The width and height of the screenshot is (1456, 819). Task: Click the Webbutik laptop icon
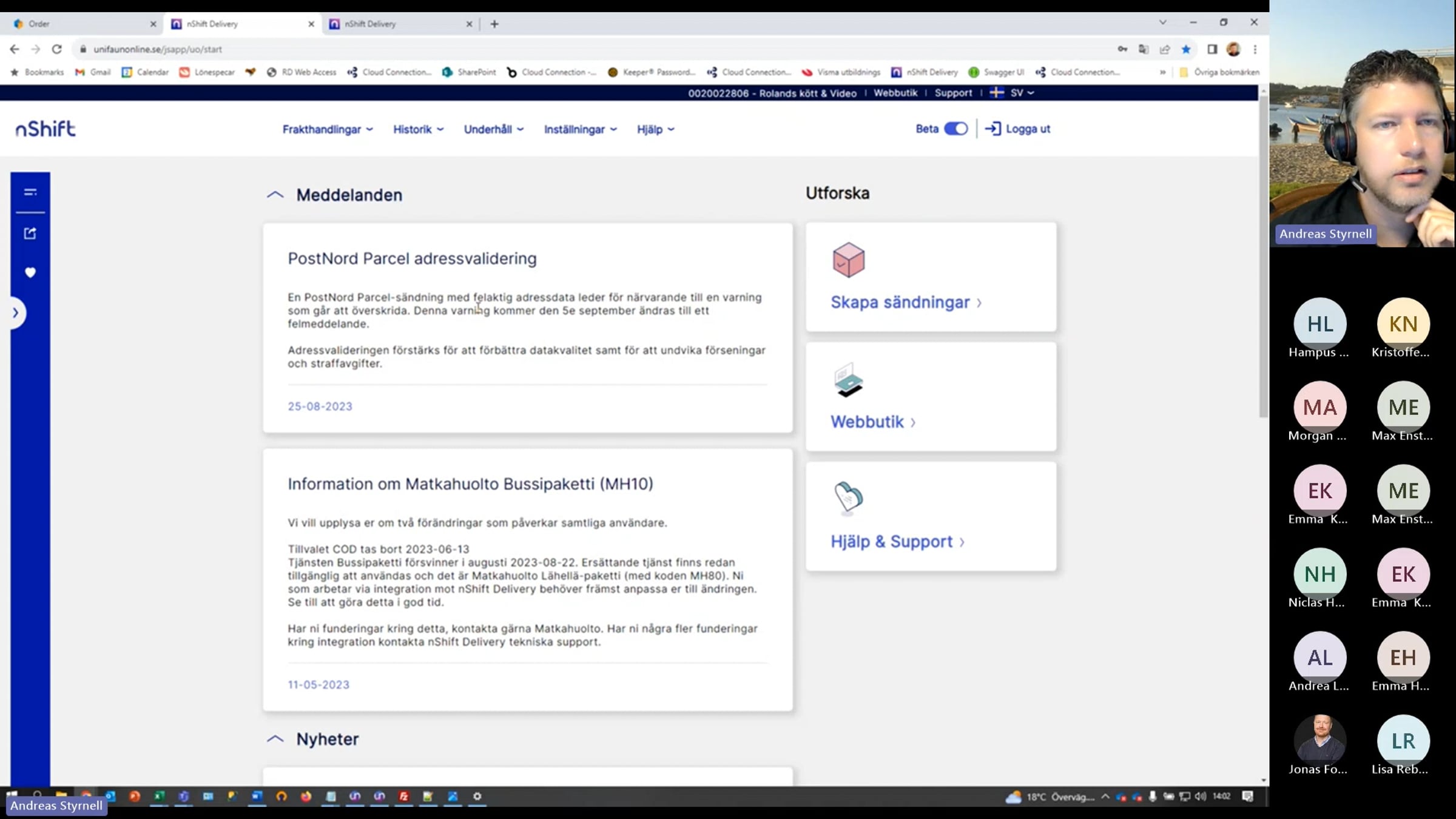(848, 380)
